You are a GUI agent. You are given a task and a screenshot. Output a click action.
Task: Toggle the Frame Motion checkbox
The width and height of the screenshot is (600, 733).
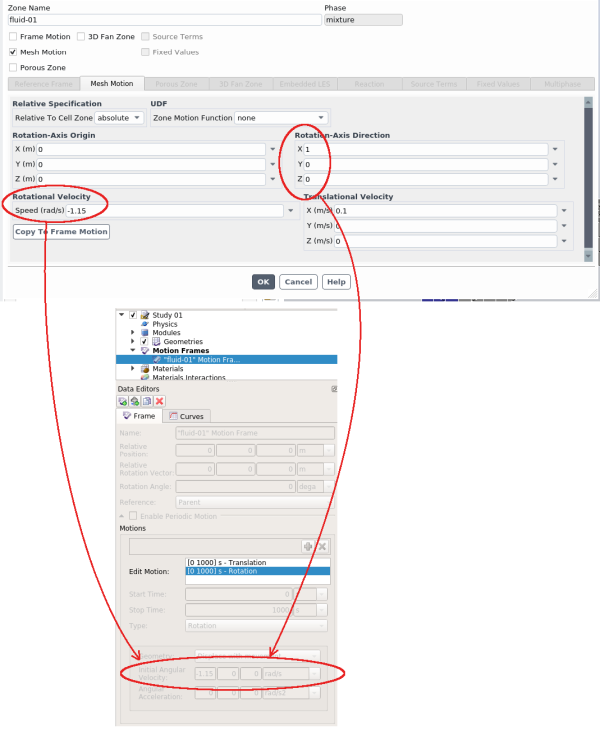pyautogui.click(x=13, y=36)
